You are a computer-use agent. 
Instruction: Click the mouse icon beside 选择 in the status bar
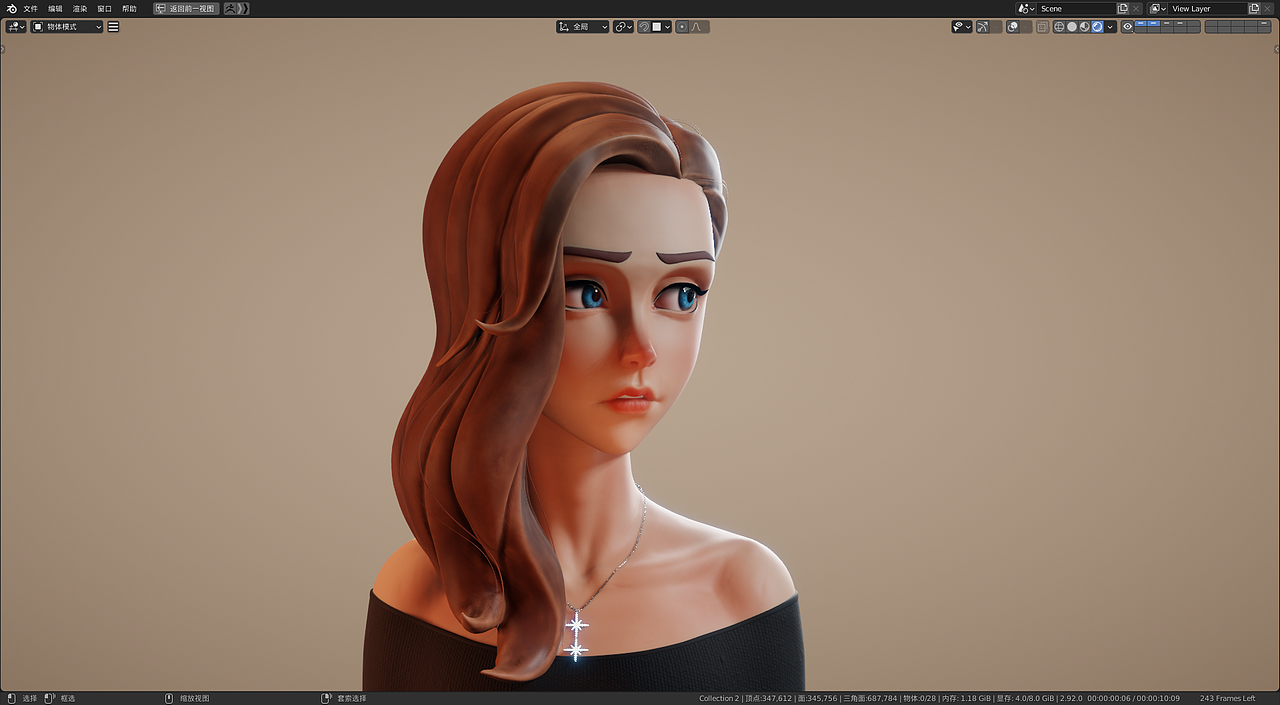[11, 698]
